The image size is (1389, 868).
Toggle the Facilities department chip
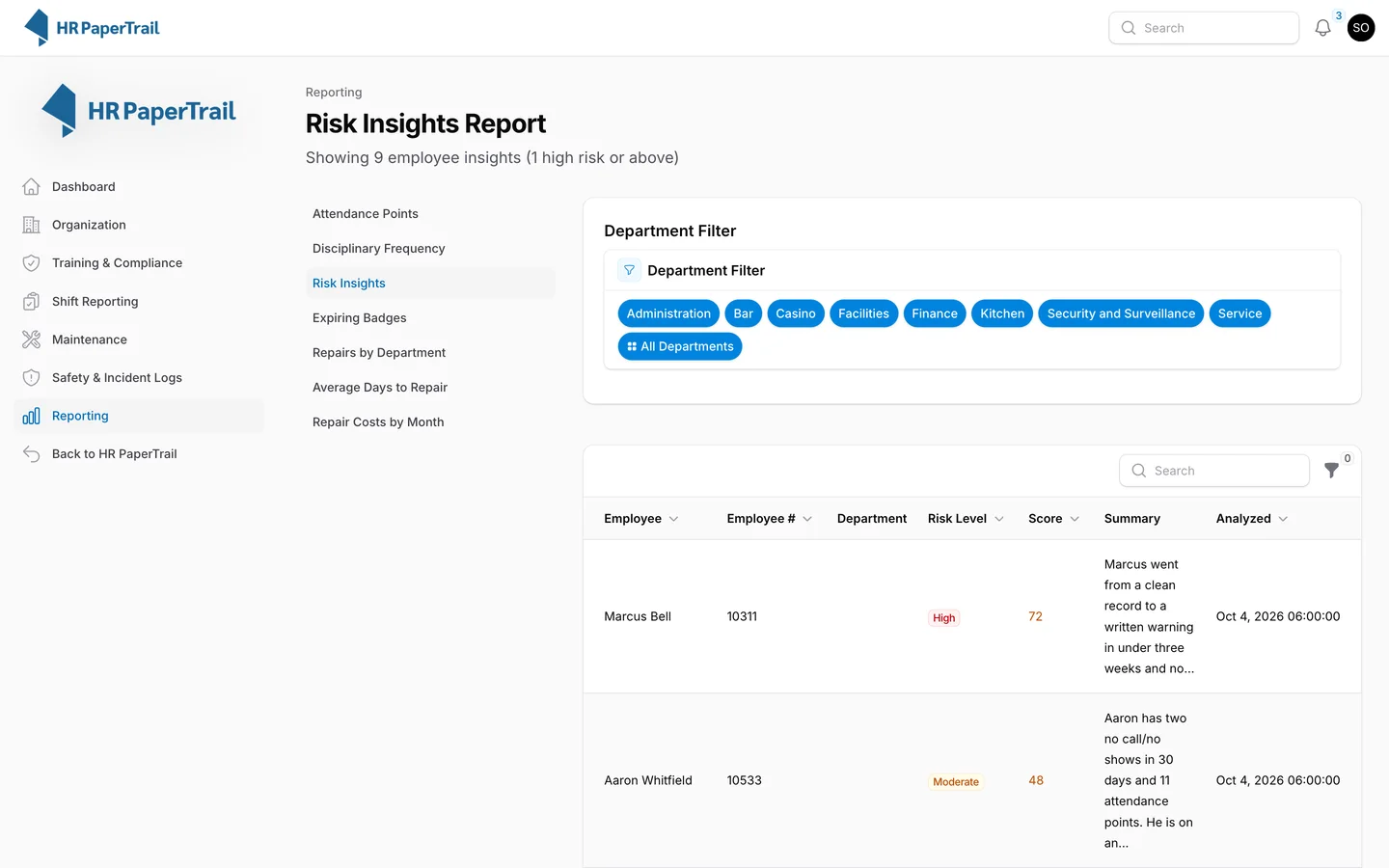[x=863, y=313]
